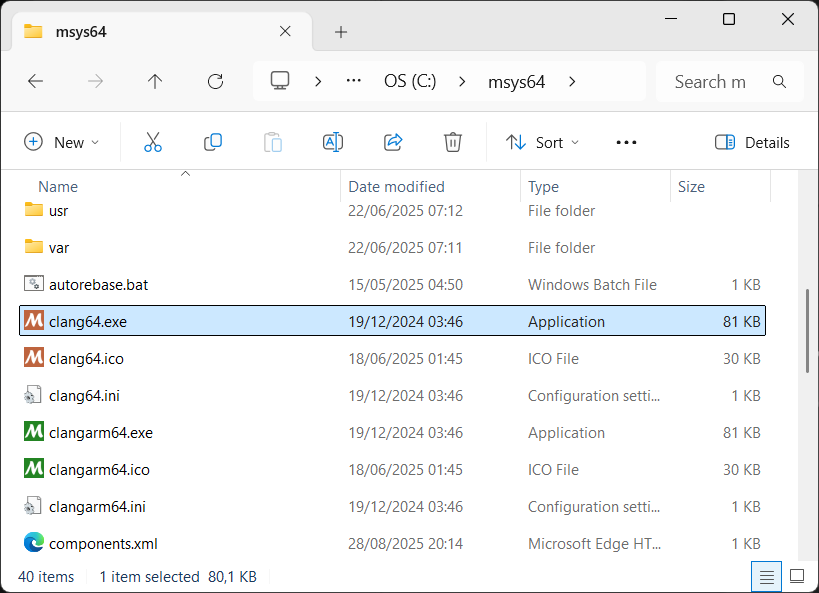Open components.xml with its Edge icon
The height and width of the screenshot is (593, 819).
click(x=33, y=543)
